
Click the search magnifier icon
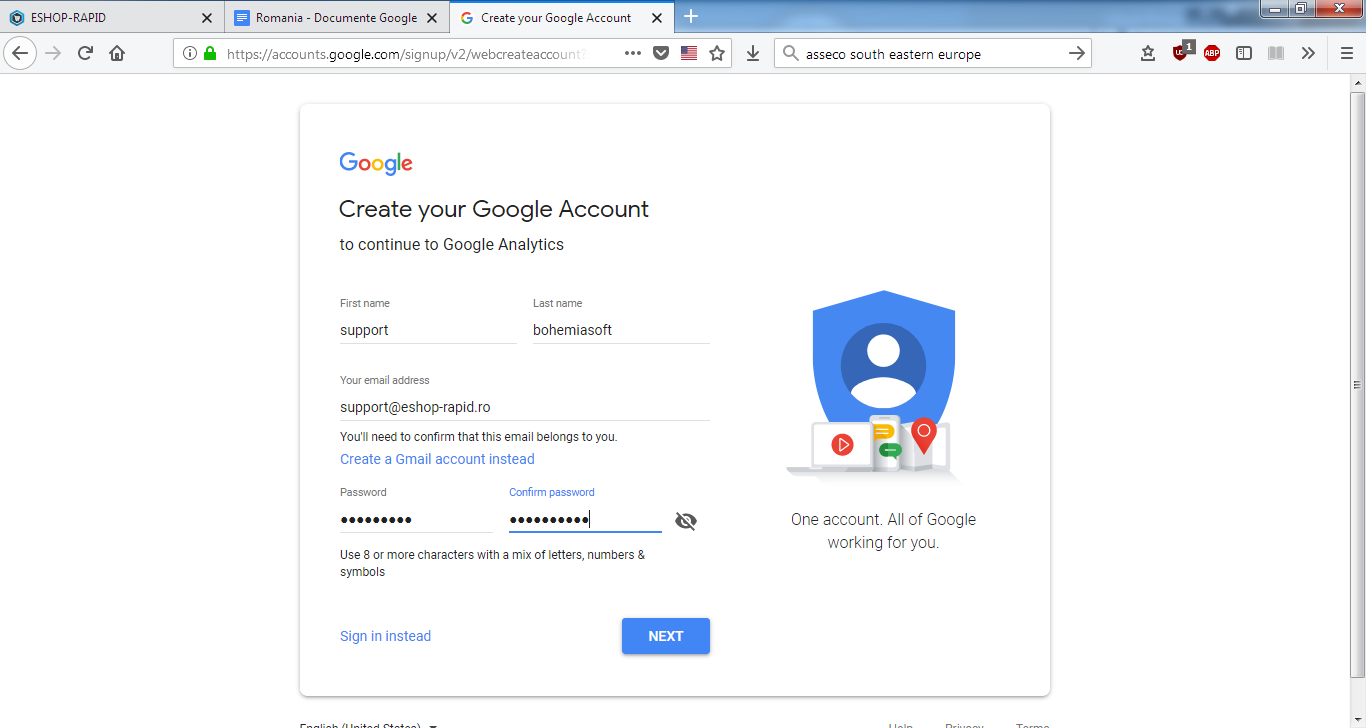790,54
